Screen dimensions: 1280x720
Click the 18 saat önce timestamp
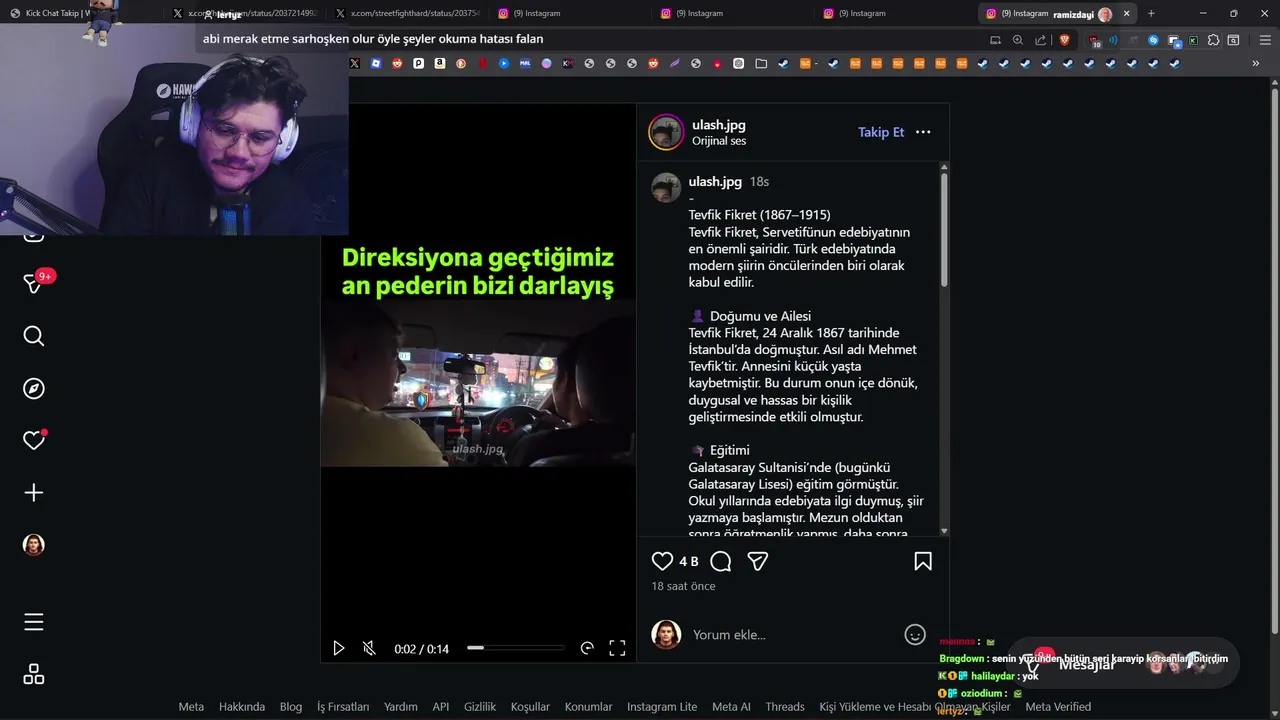click(x=684, y=586)
